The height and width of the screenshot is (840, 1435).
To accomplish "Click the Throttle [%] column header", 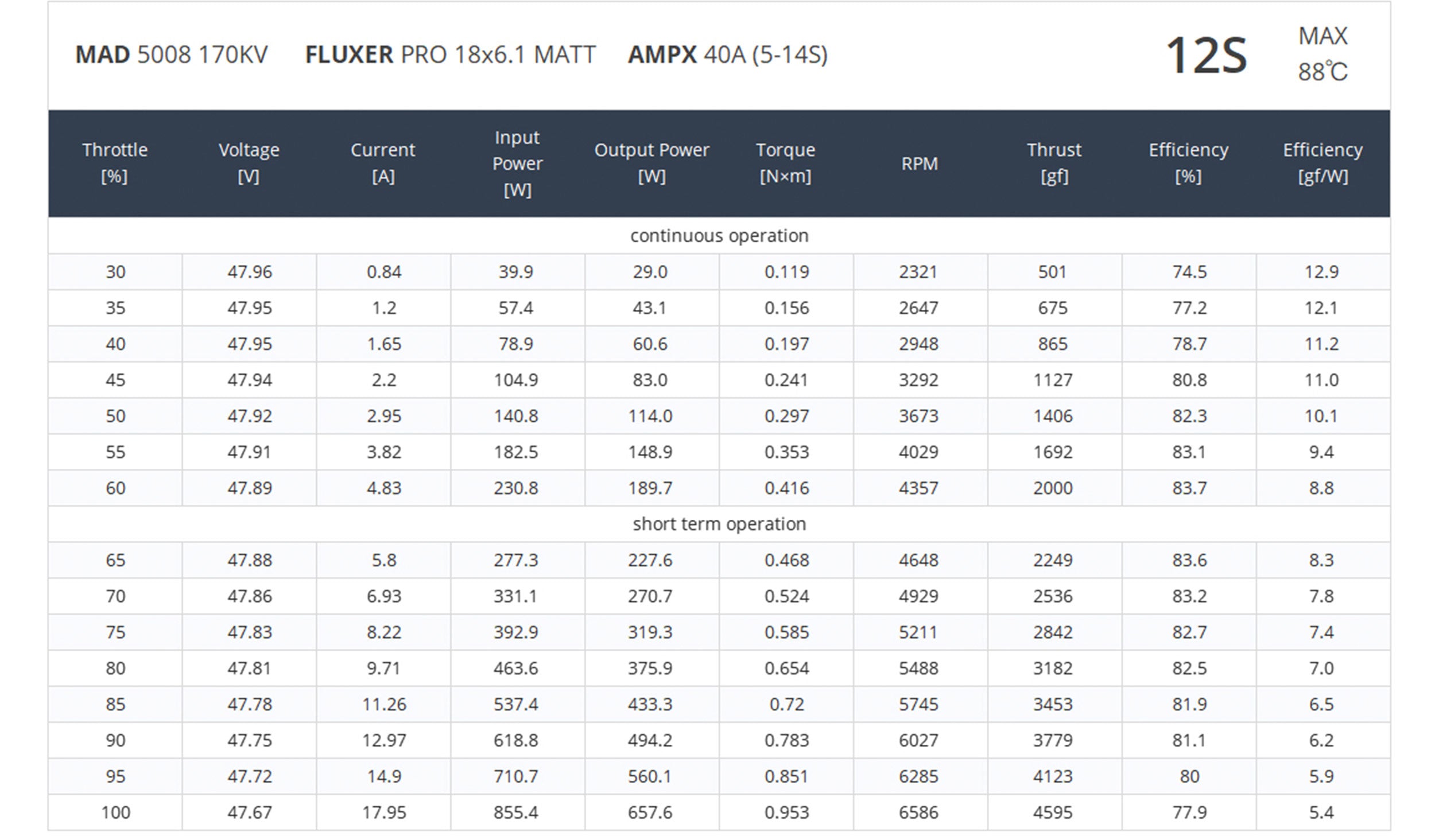I will click(x=115, y=163).
